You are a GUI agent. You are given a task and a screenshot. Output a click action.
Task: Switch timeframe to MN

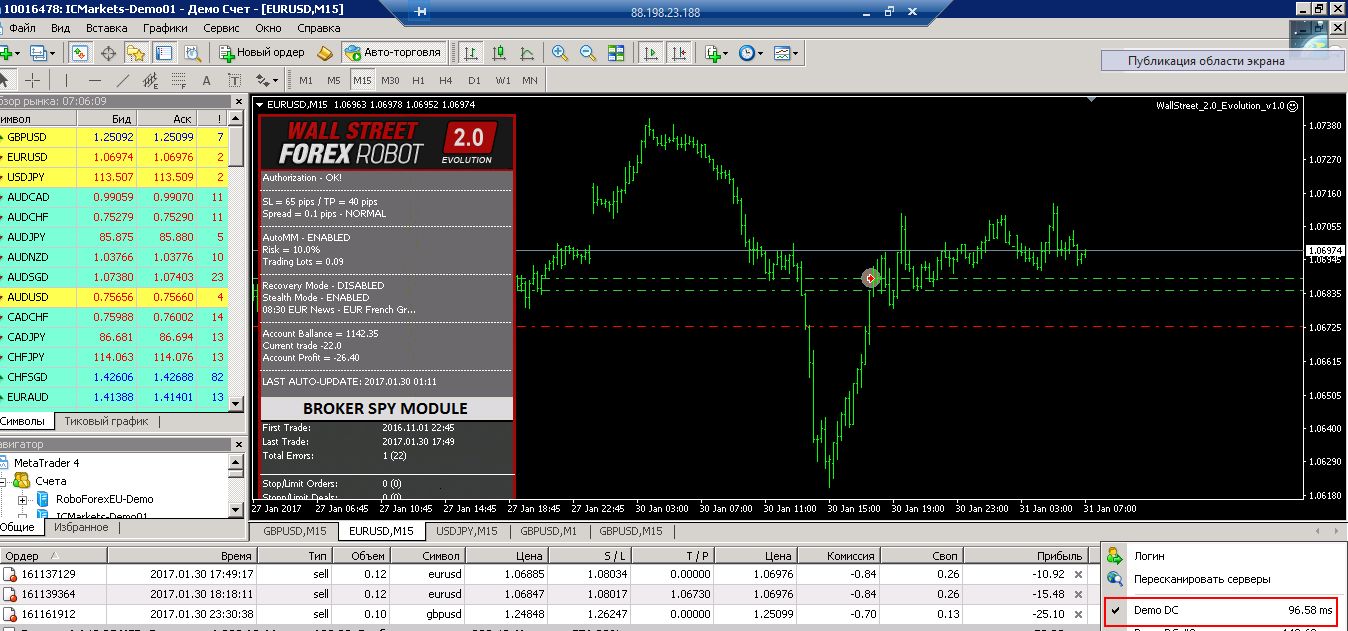[x=529, y=80]
